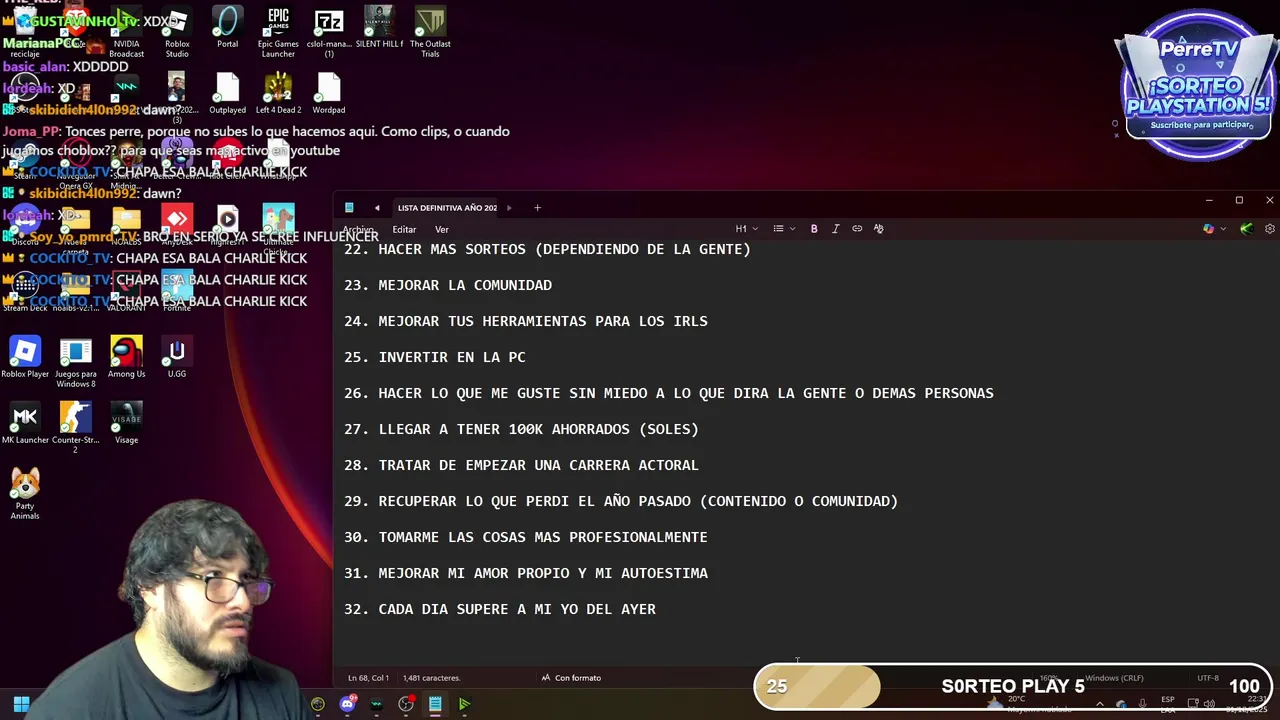The height and width of the screenshot is (720, 1280).
Task: Add a new Notepad tab
Action: 537,208
